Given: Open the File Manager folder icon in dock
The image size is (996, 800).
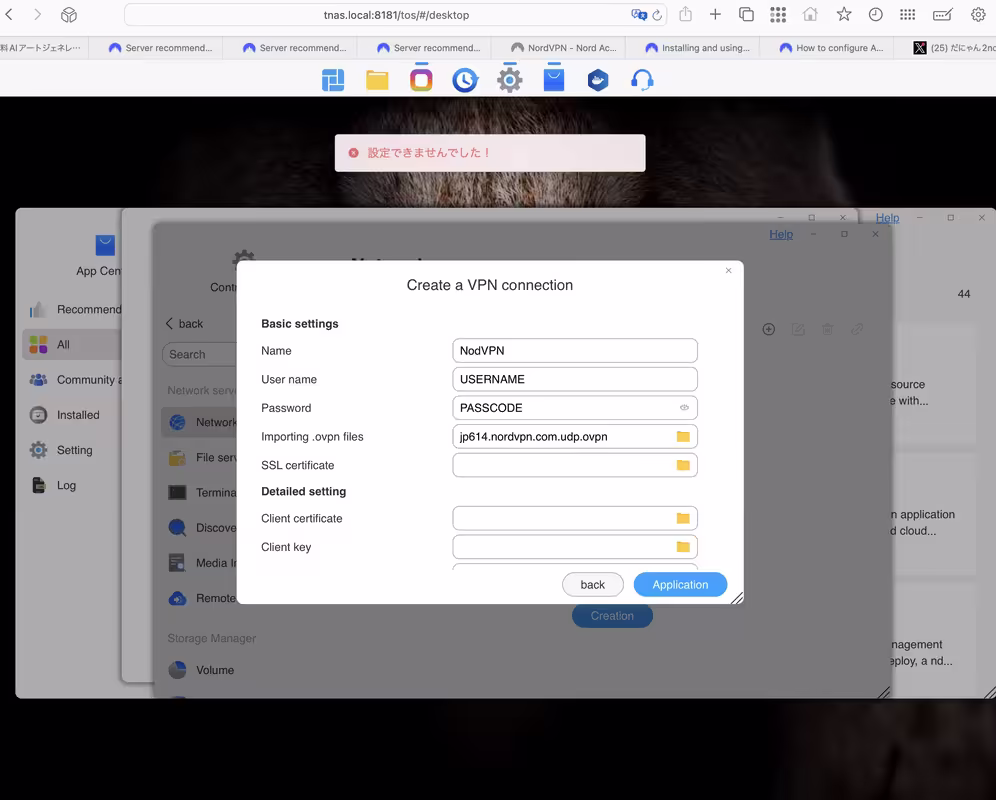Looking at the screenshot, I should pos(377,80).
